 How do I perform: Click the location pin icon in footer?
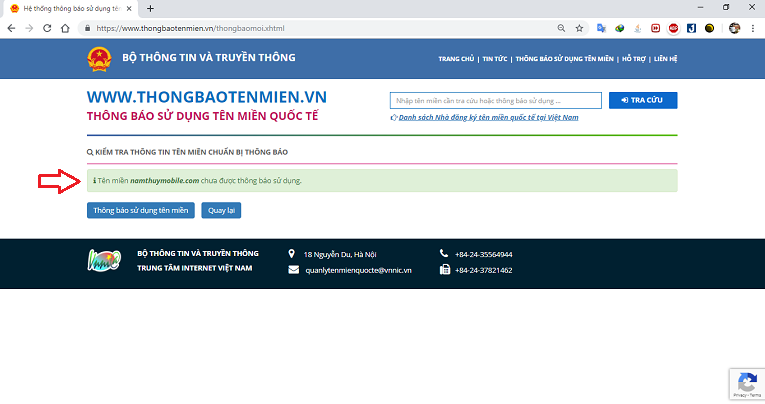pyautogui.click(x=291, y=254)
